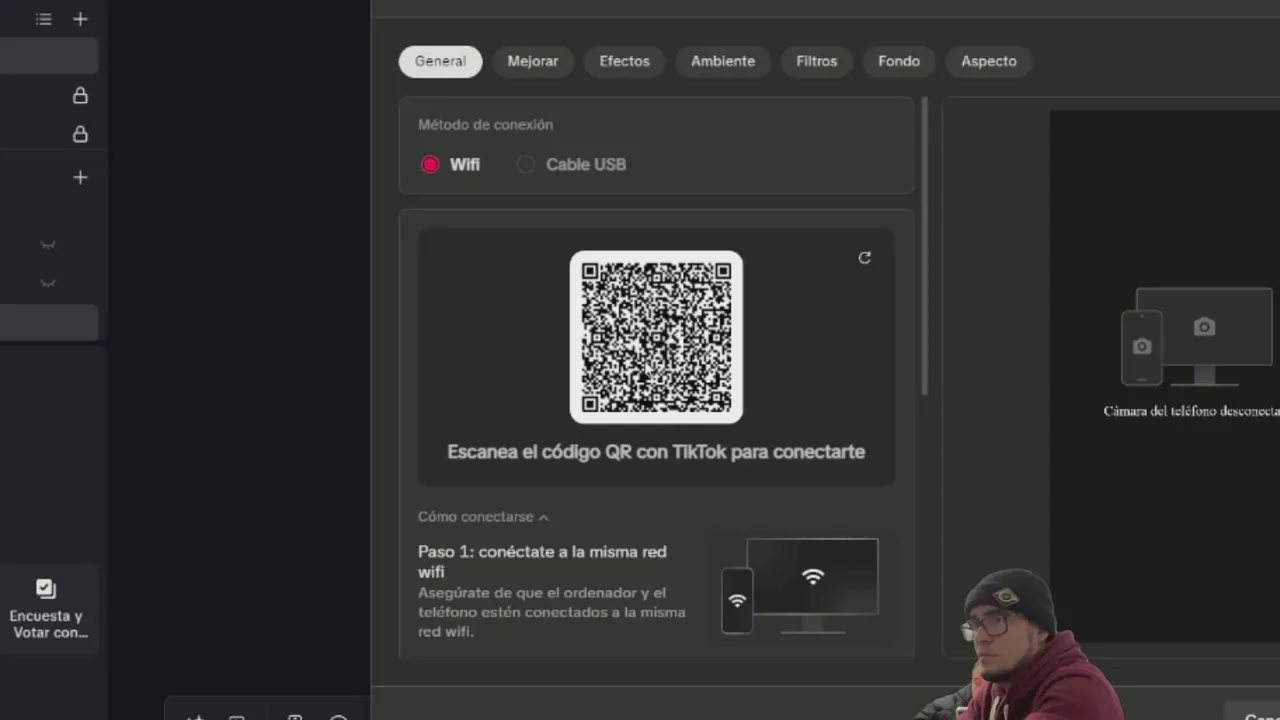Open the Efectos tab
Viewport: 1280px width, 720px height.
point(624,61)
